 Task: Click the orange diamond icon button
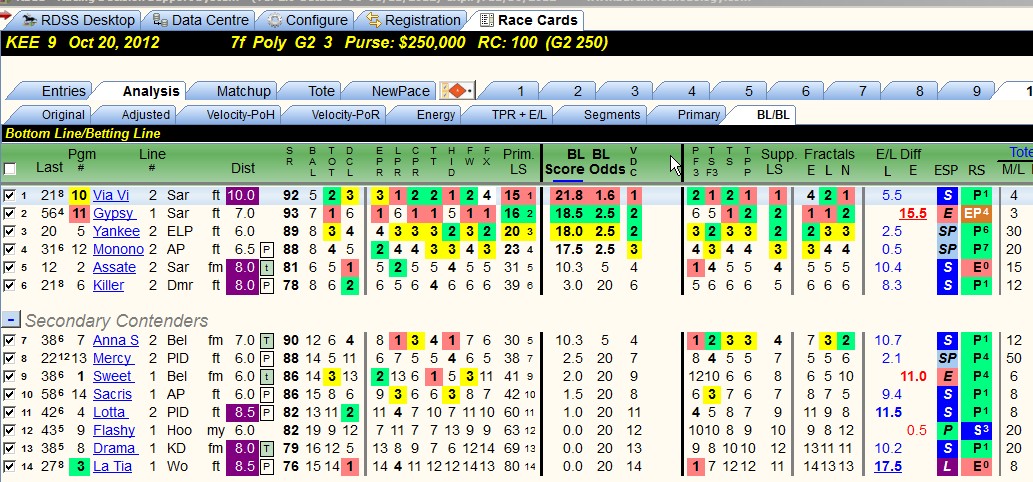tap(457, 91)
